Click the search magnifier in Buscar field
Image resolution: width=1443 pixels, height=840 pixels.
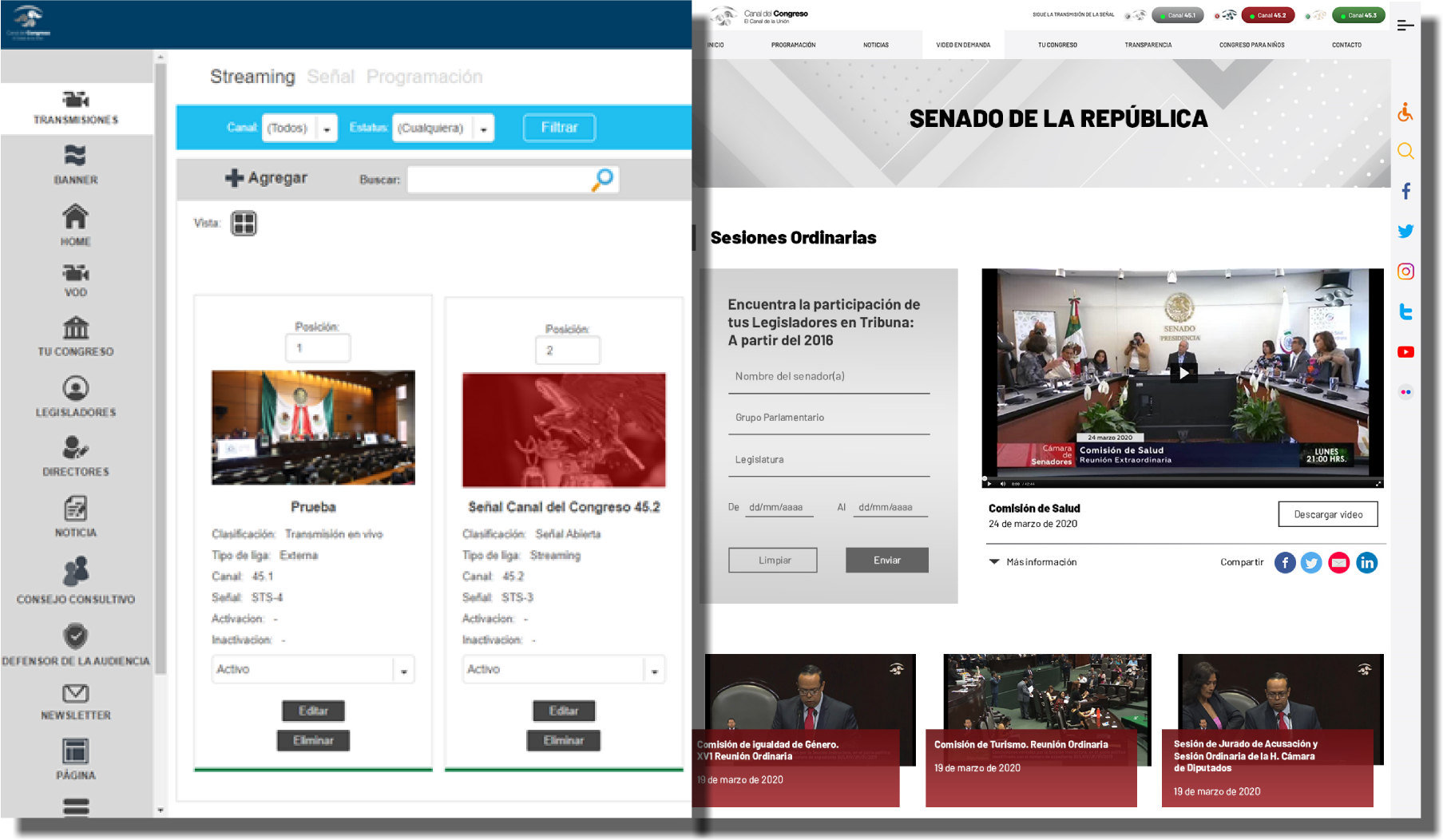603,179
